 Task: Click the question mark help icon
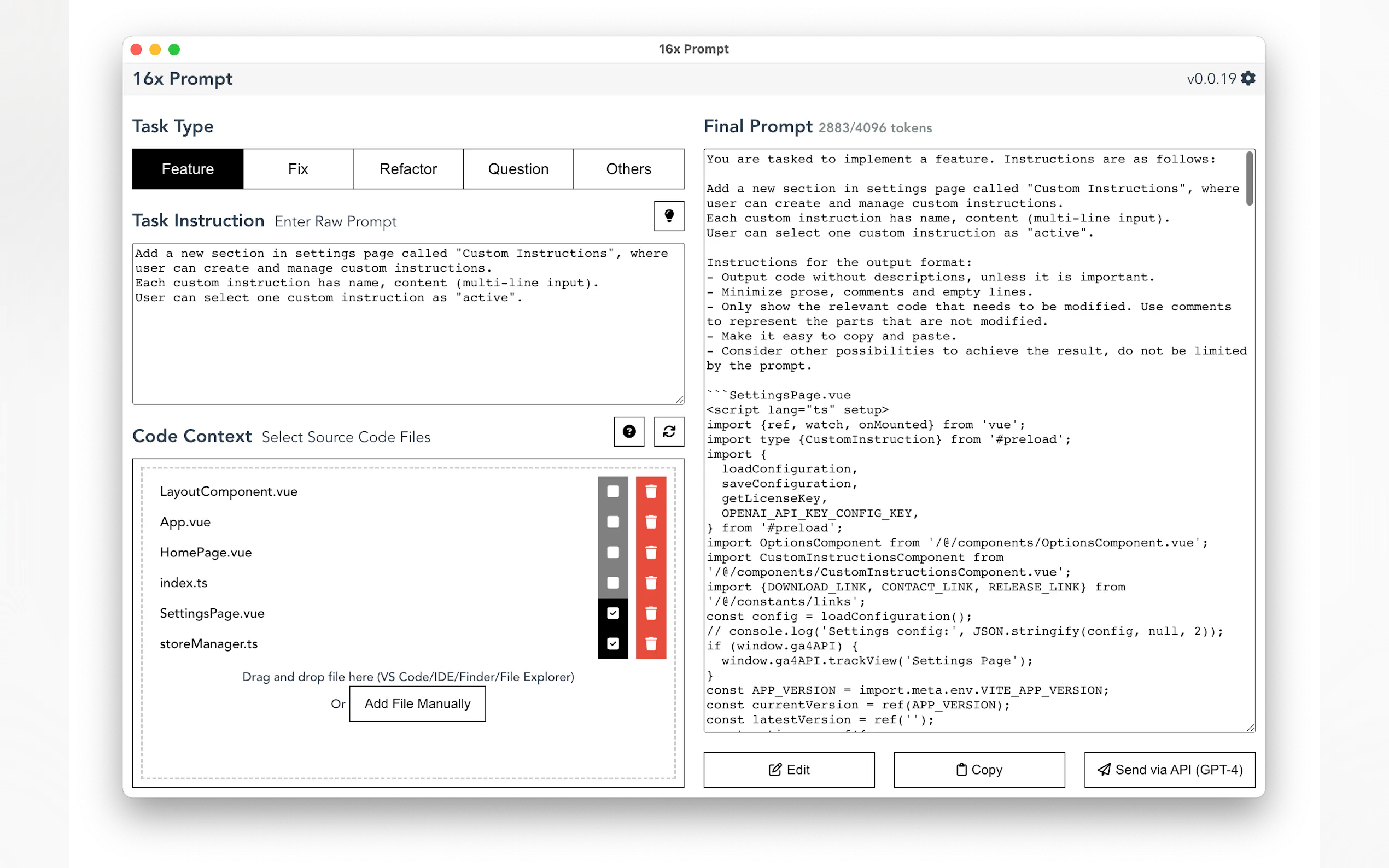coord(629,431)
